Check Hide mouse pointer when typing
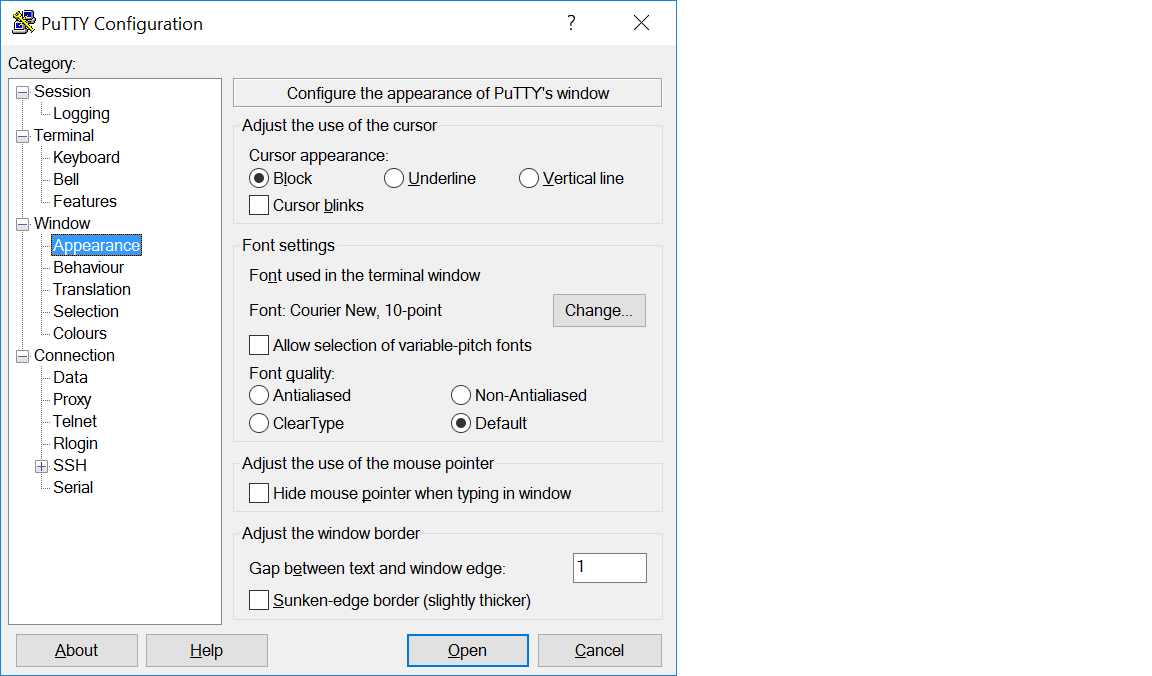 point(259,493)
